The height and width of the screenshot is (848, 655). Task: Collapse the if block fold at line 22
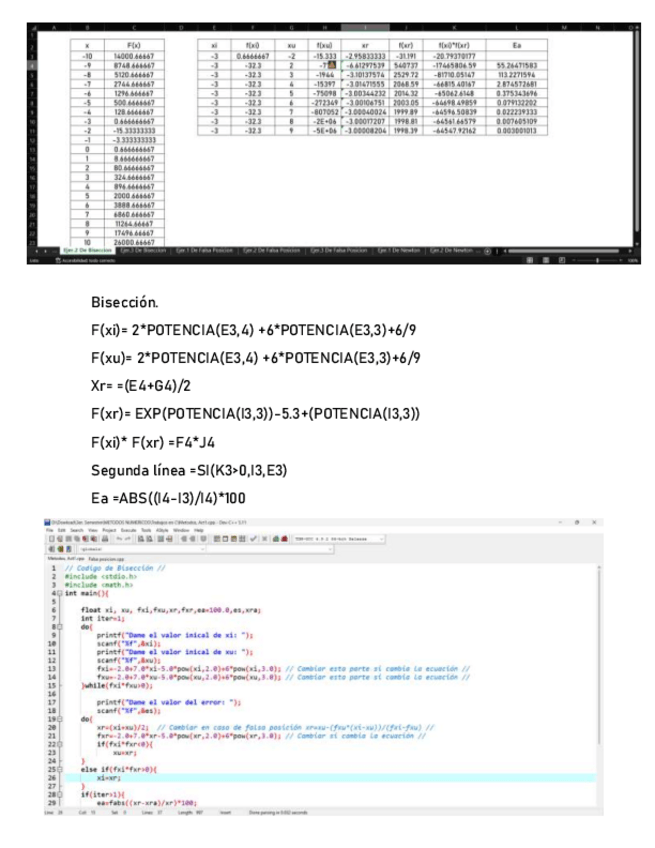60,744
